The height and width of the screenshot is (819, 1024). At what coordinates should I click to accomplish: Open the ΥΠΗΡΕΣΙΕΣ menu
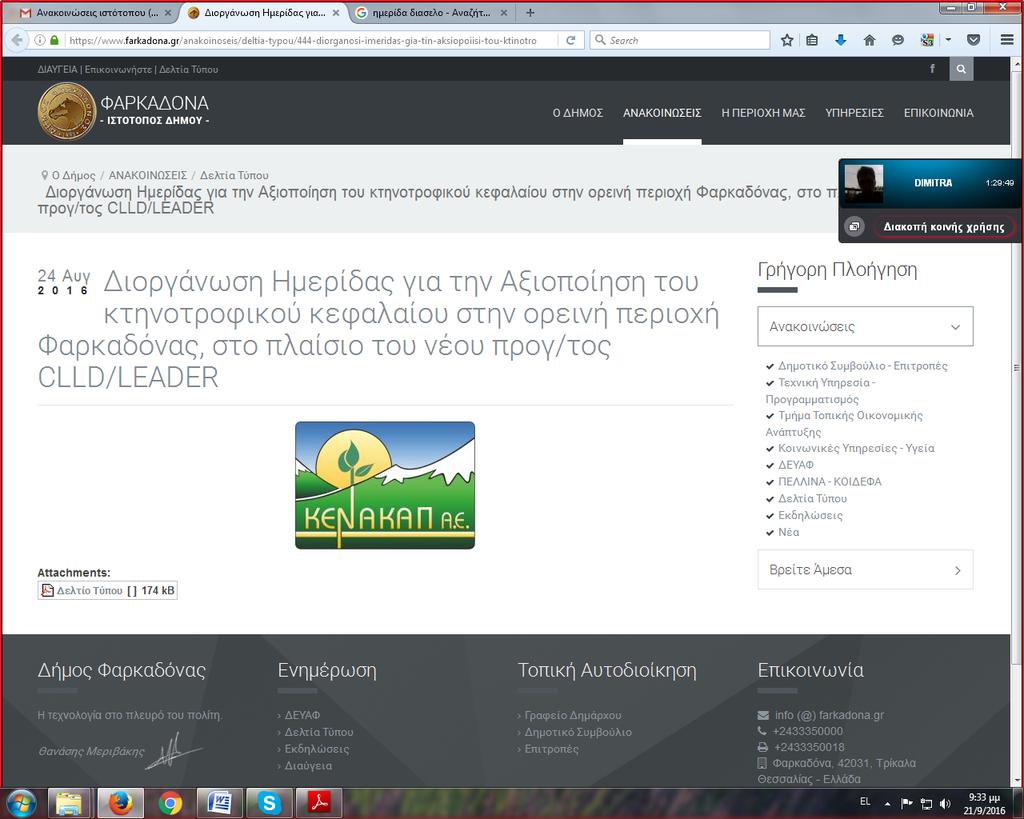[x=854, y=113]
